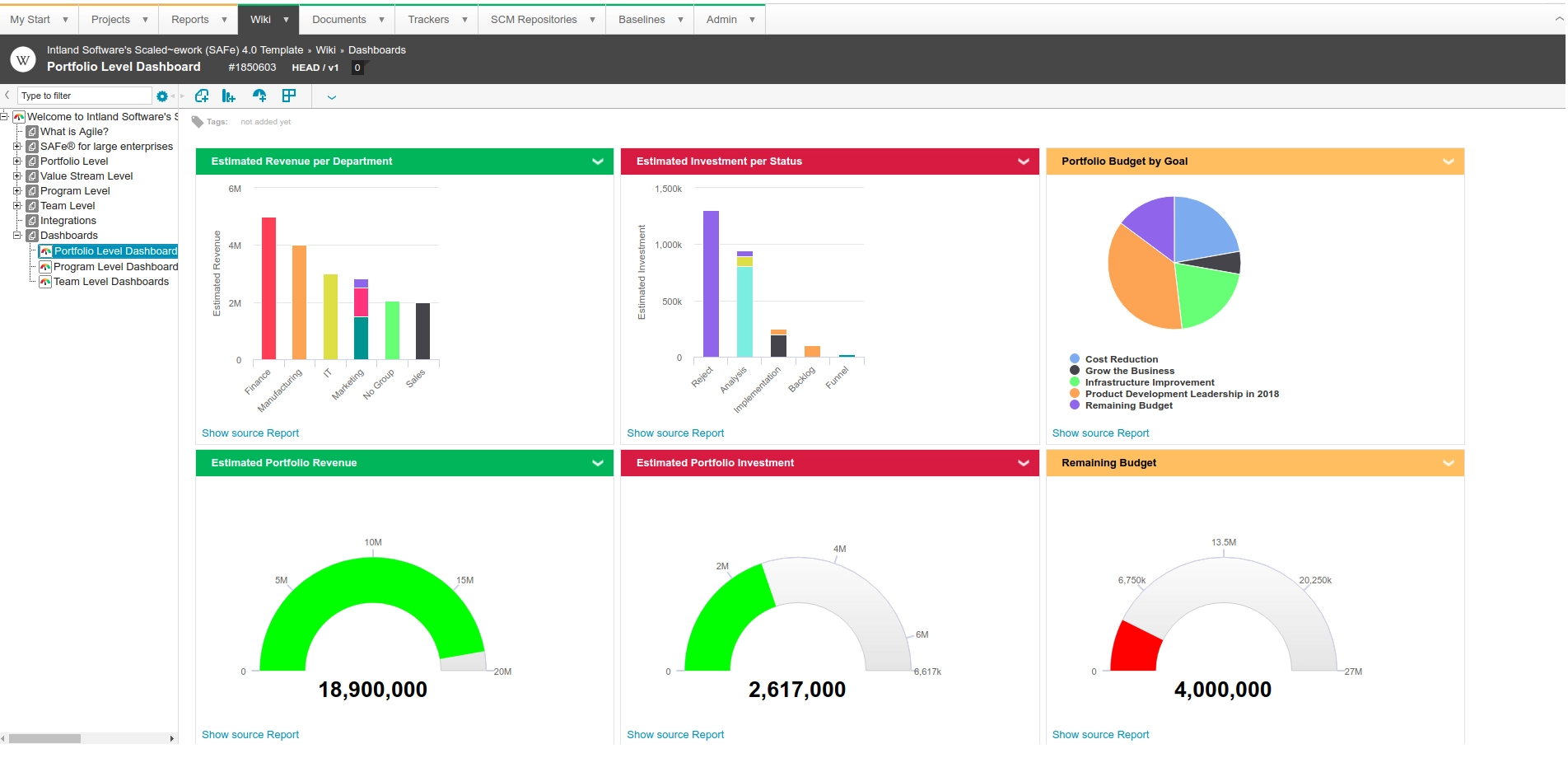
Task: Show source Report for Remaining Budget
Action: (1100, 734)
